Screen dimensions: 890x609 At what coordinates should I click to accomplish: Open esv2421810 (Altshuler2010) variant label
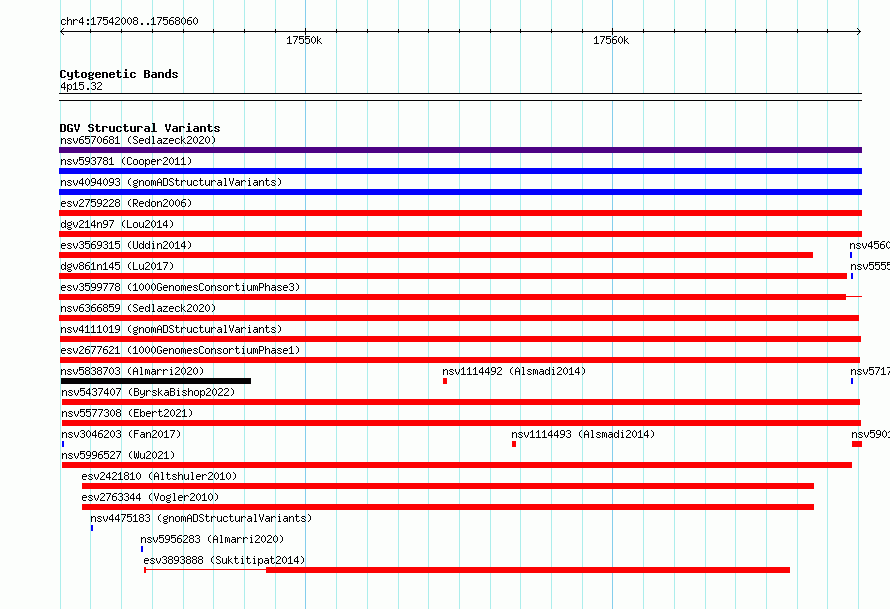coord(159,476)
